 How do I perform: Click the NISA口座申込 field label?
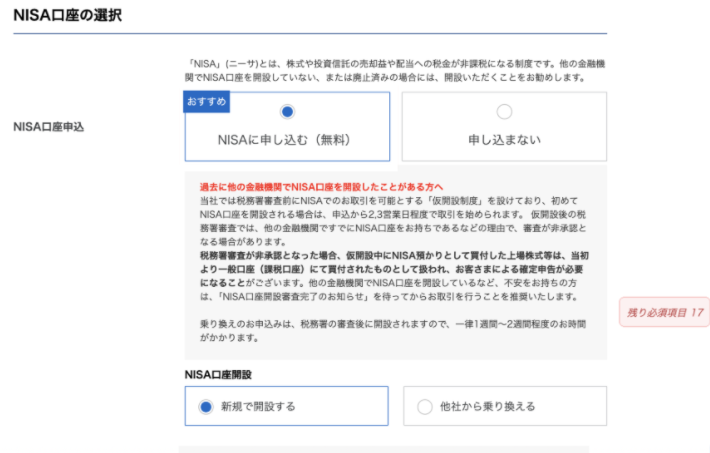point(48,128)
